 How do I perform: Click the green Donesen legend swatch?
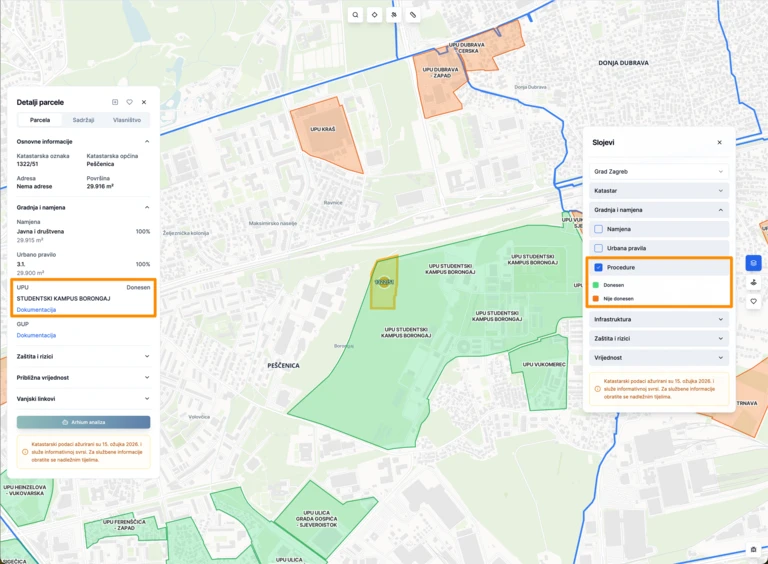click(x=596, y=285)
